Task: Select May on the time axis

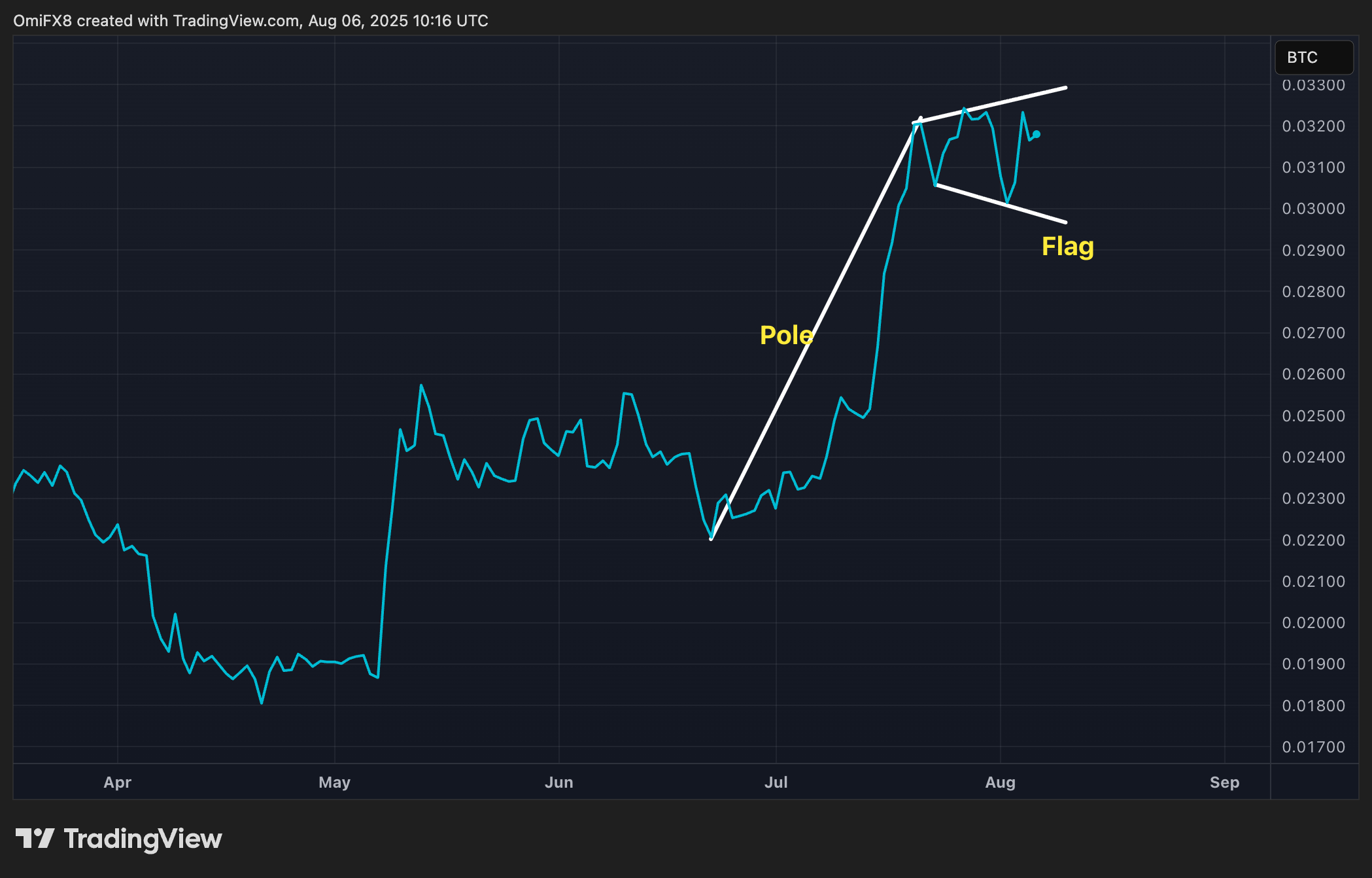Action: [x=334, y=782]
